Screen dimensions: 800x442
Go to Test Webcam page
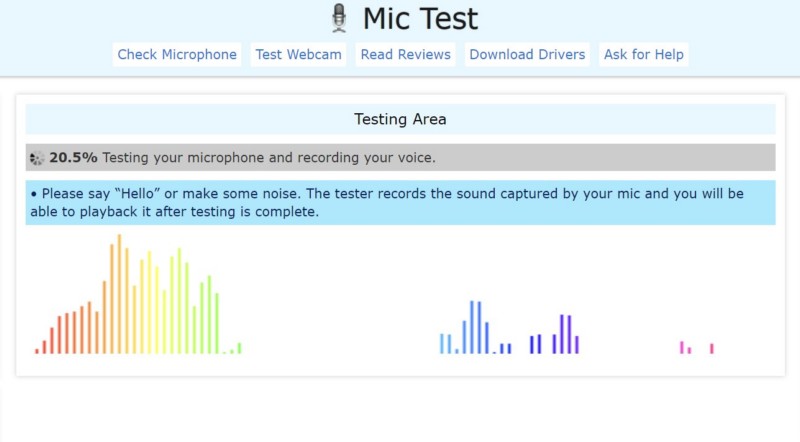pos(298,54)
